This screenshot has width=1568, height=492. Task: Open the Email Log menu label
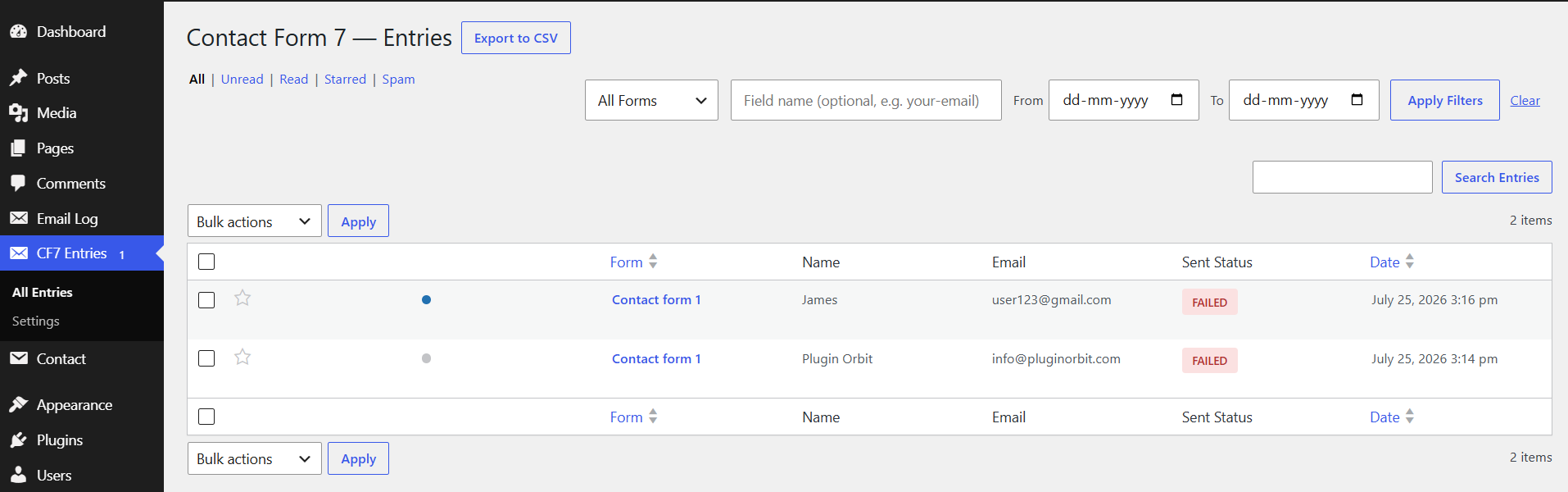[x=67, y=219]
